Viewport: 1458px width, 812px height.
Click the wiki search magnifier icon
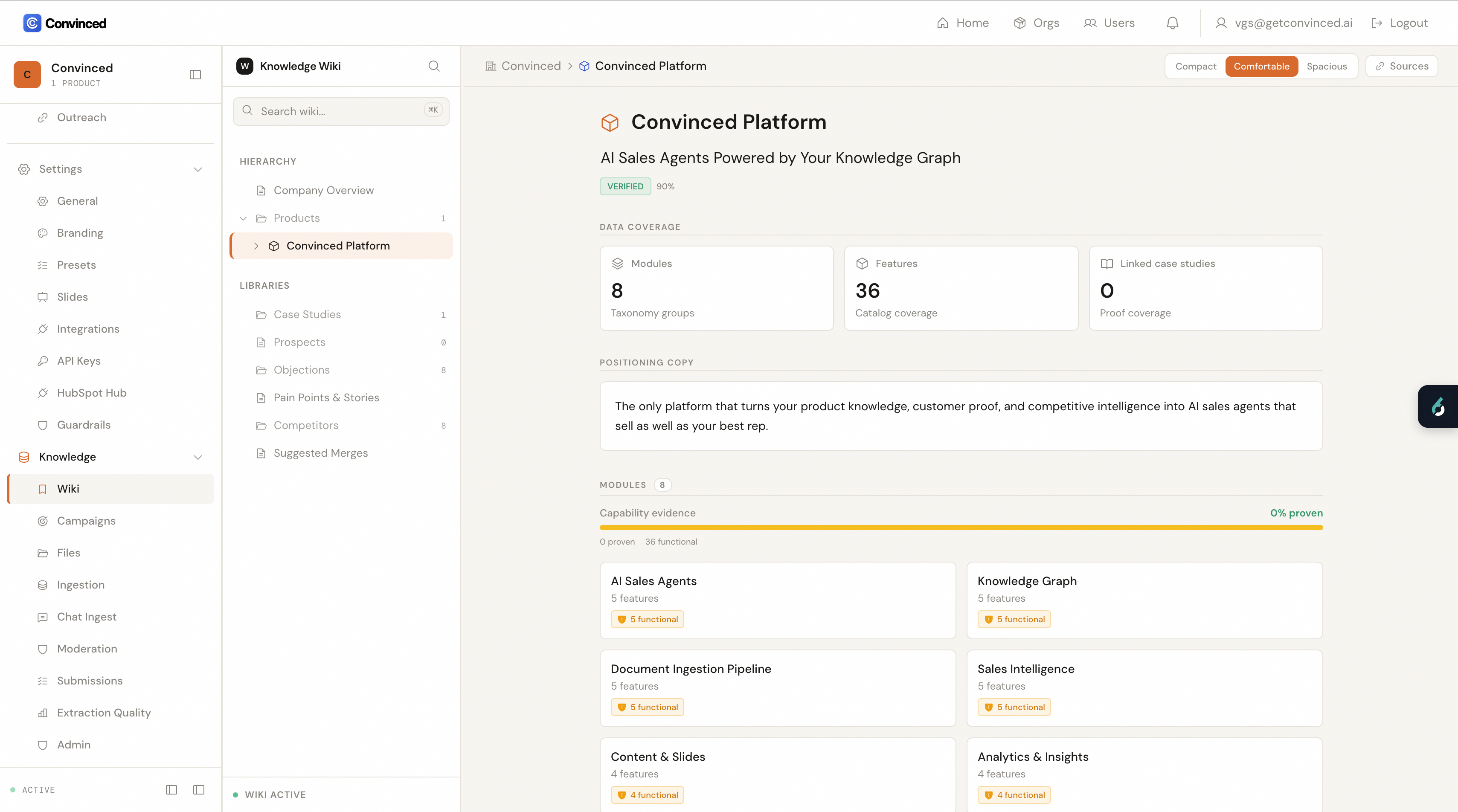(434, 66)
